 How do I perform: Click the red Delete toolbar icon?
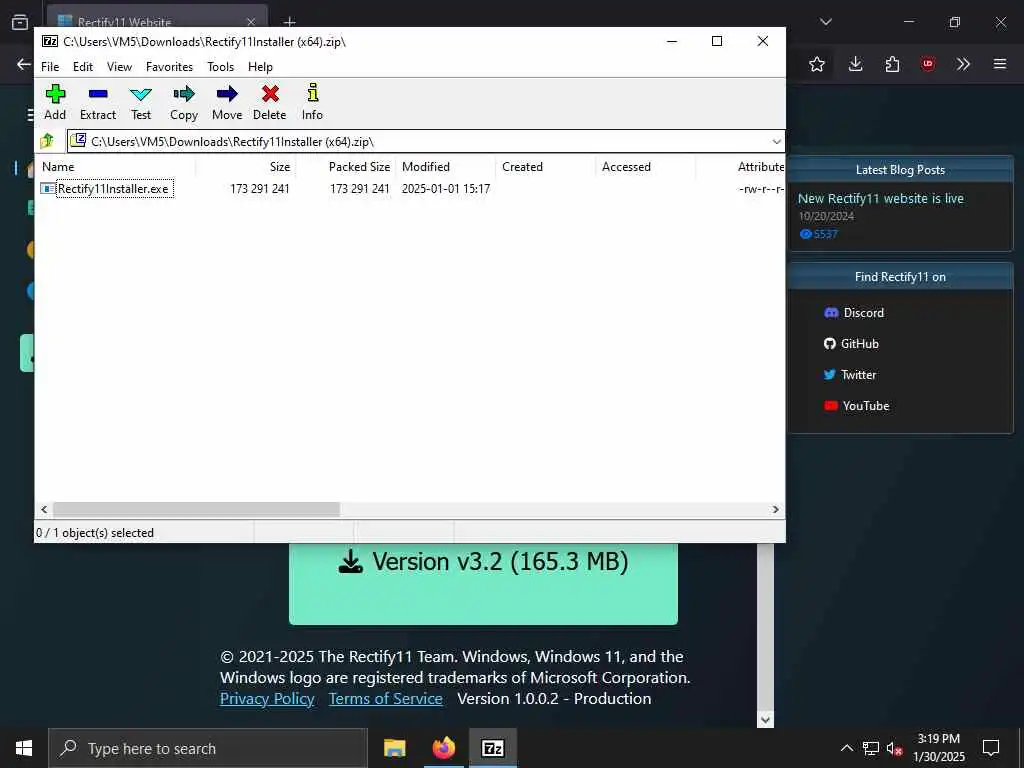tap(270, 103)
